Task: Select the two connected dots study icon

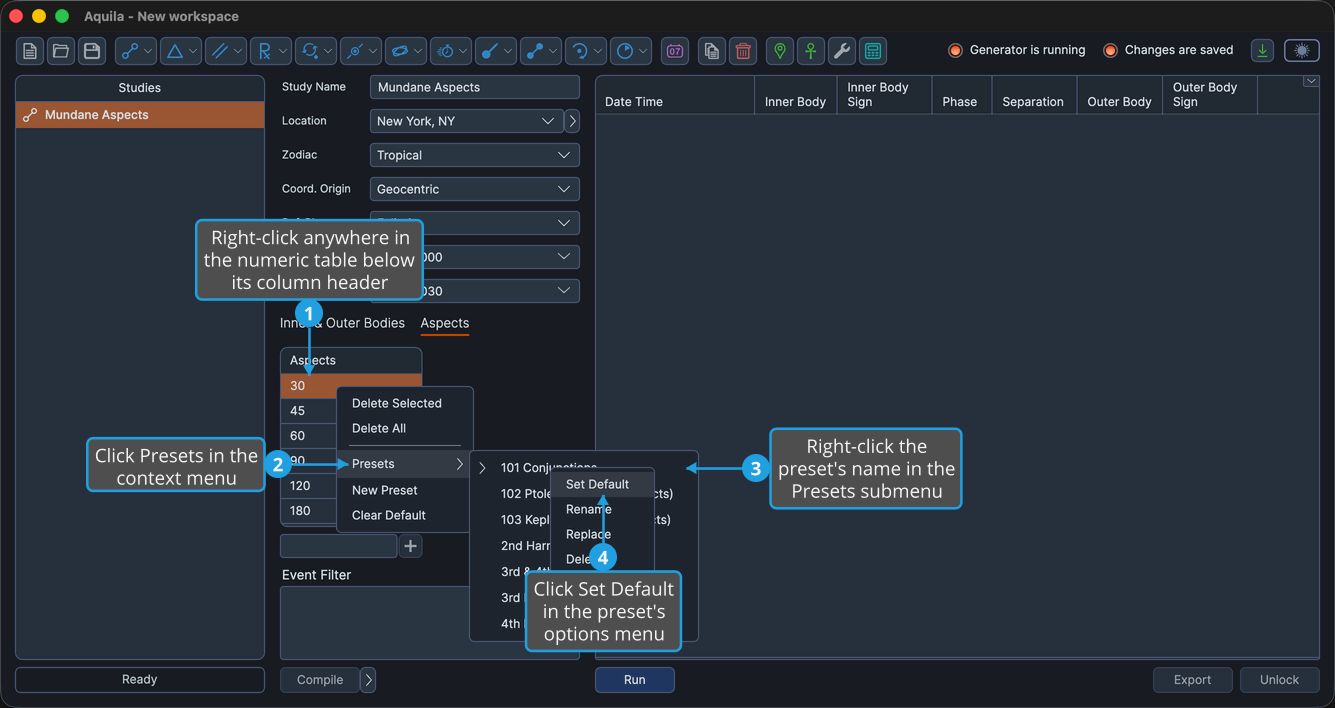Action: 541,51
